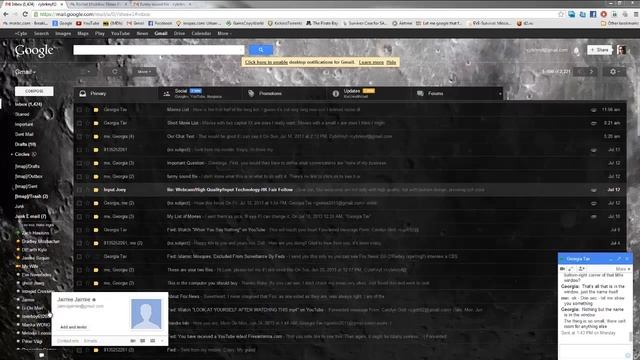Open the Gmail dropdown under Google logo
640x360 pixels.
25,72
